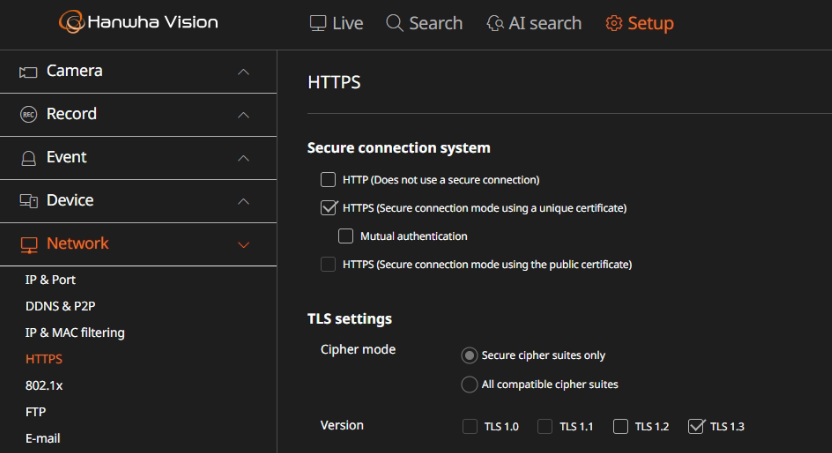Click the Record REC icon

tap(28, 115)
